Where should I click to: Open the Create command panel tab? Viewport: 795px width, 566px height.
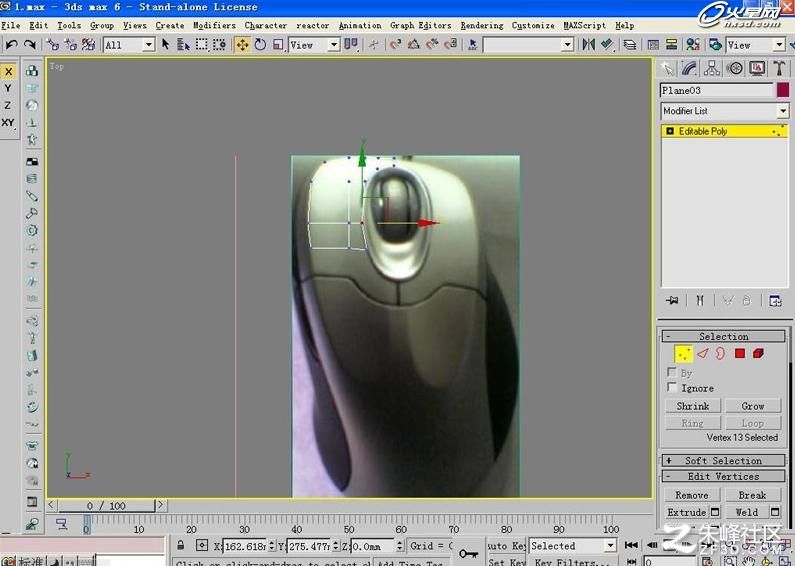click(x=668, y=68)
